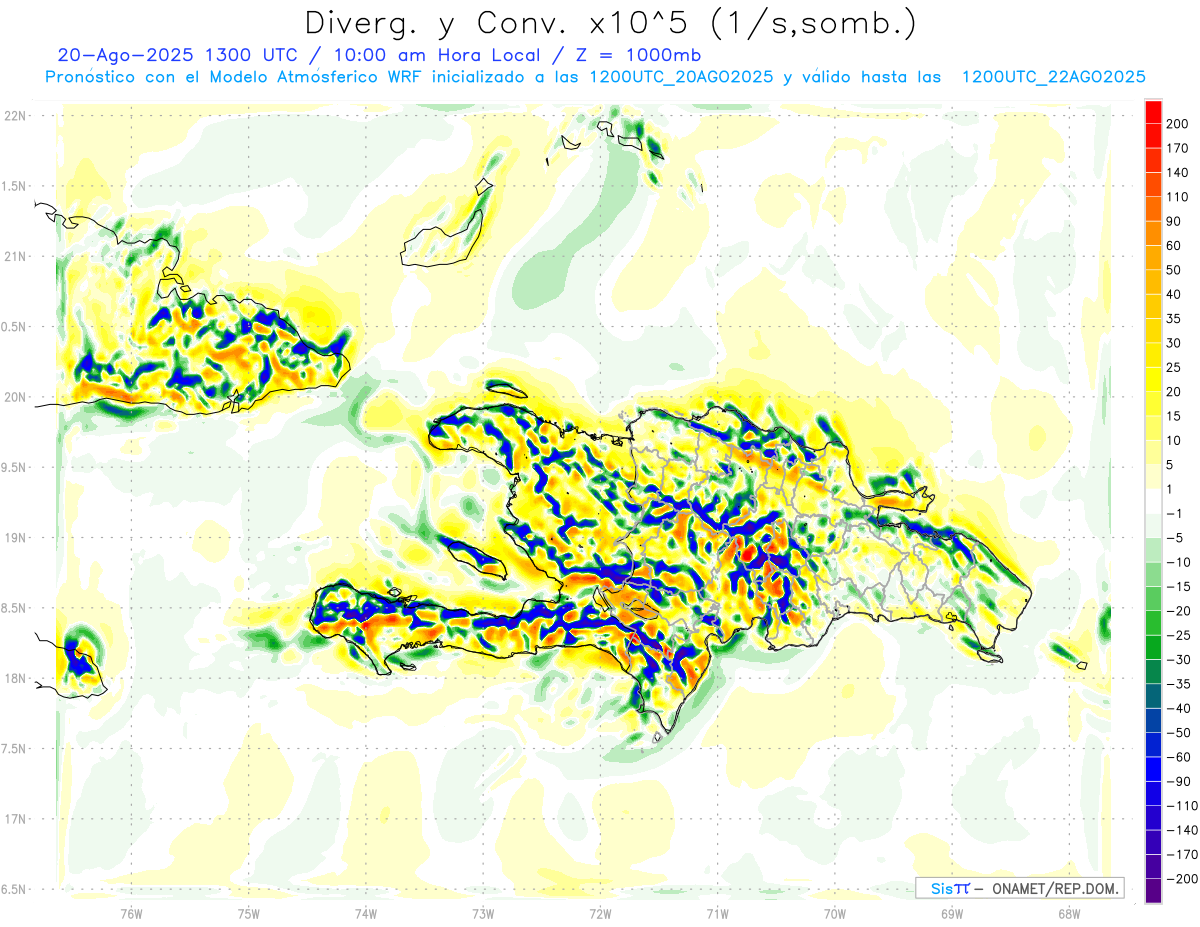
Task: Click the "1200UTC_22AGO2025" valid-until timestamp
Action: [1053, 77]
